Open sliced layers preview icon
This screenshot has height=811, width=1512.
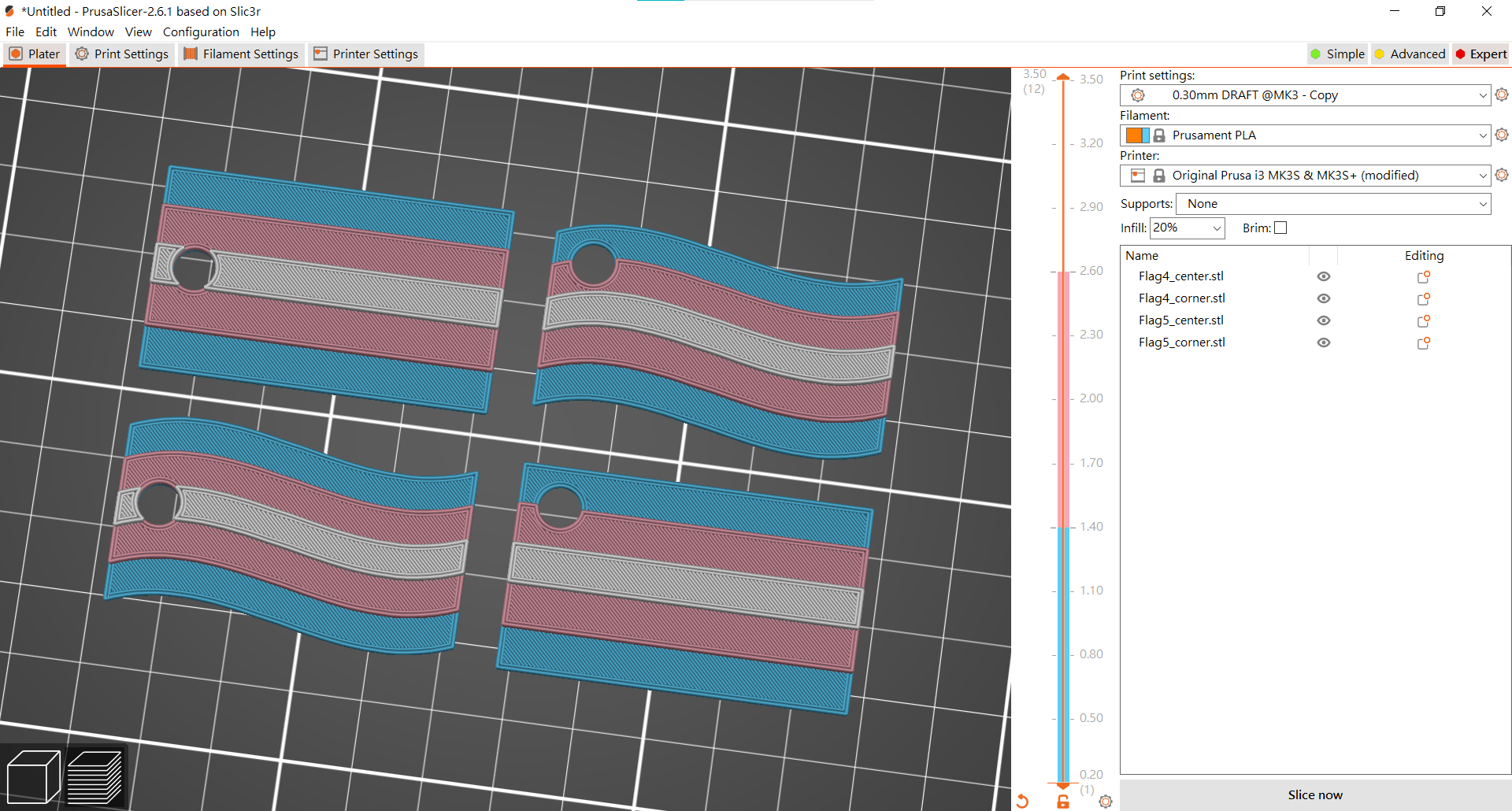(x=94, y=776)
